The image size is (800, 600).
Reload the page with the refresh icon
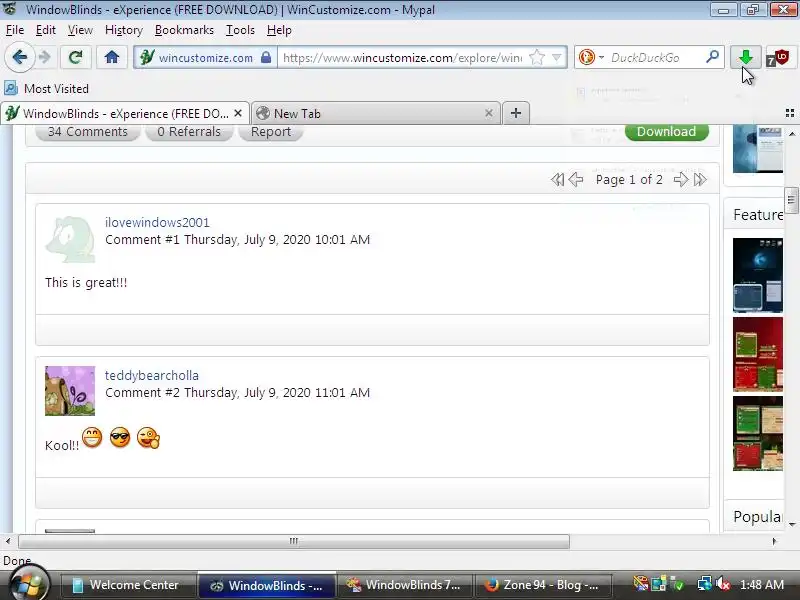[x=76, y=57]
